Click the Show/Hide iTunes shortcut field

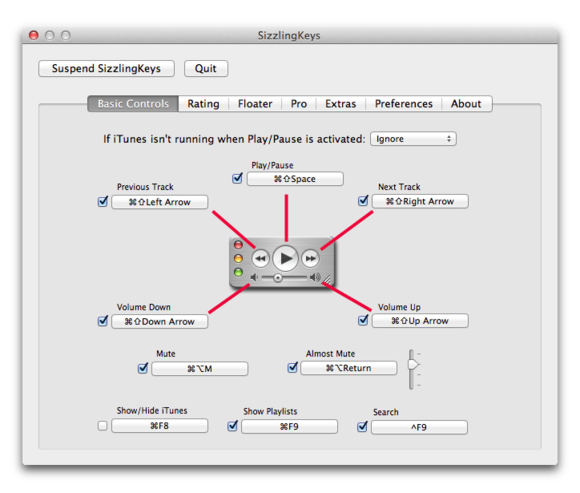pyautogui.click(x=159, y=426)
